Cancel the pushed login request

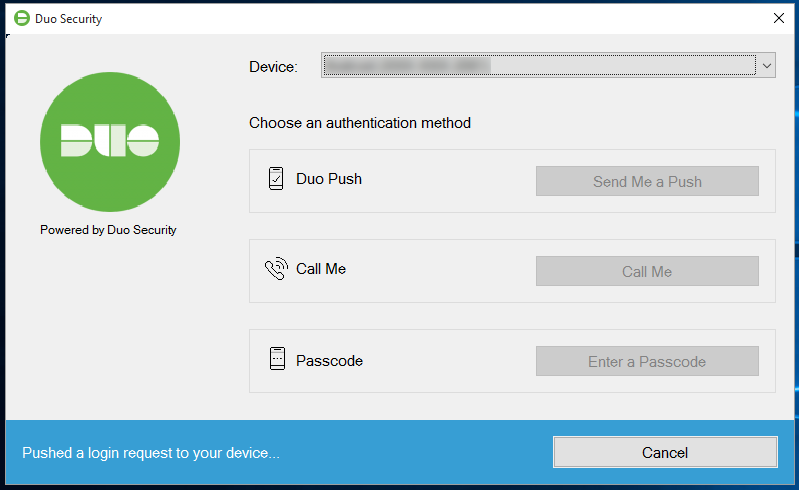(665, 452)
